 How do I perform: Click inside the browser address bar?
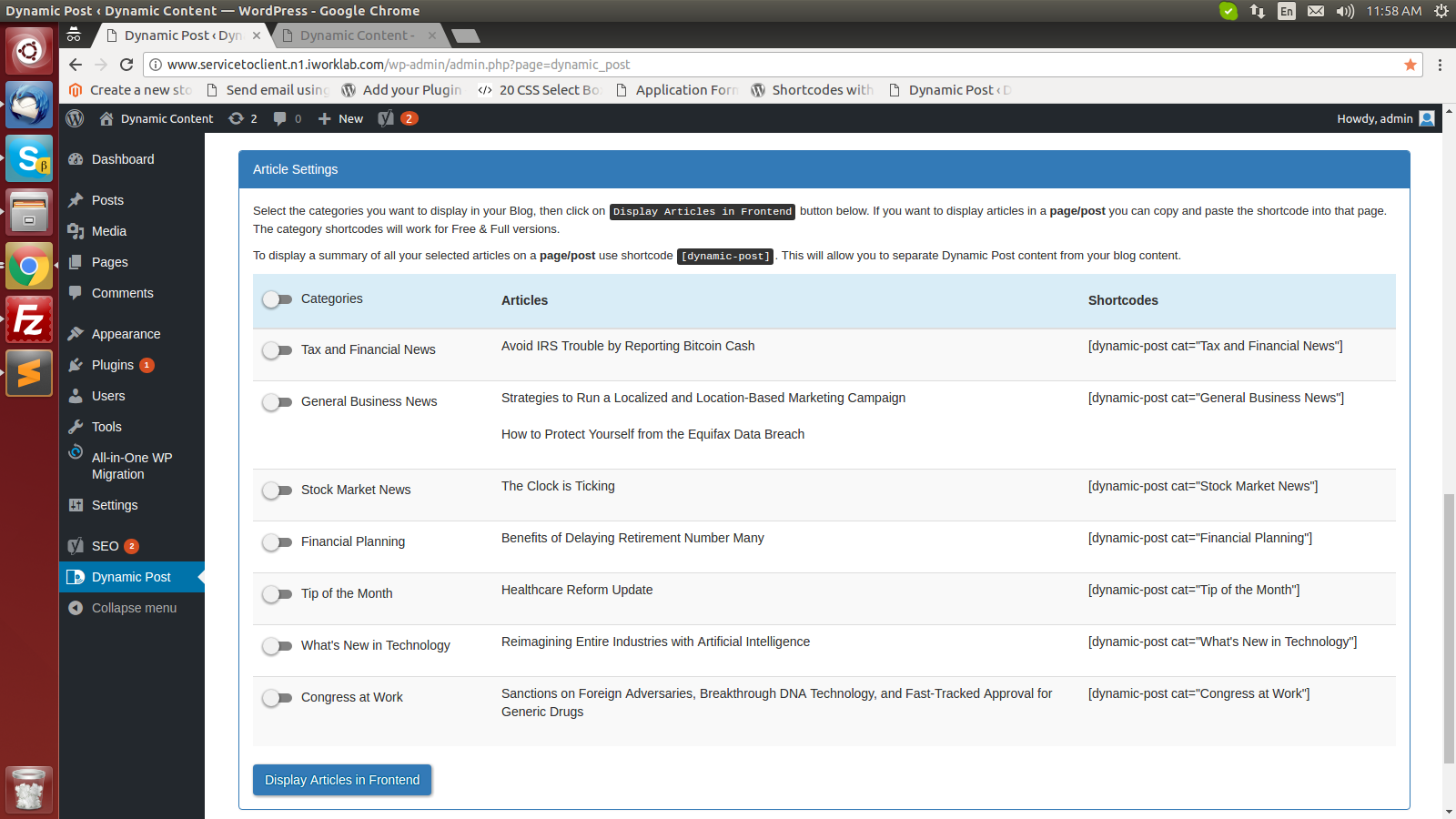point(637,65)
